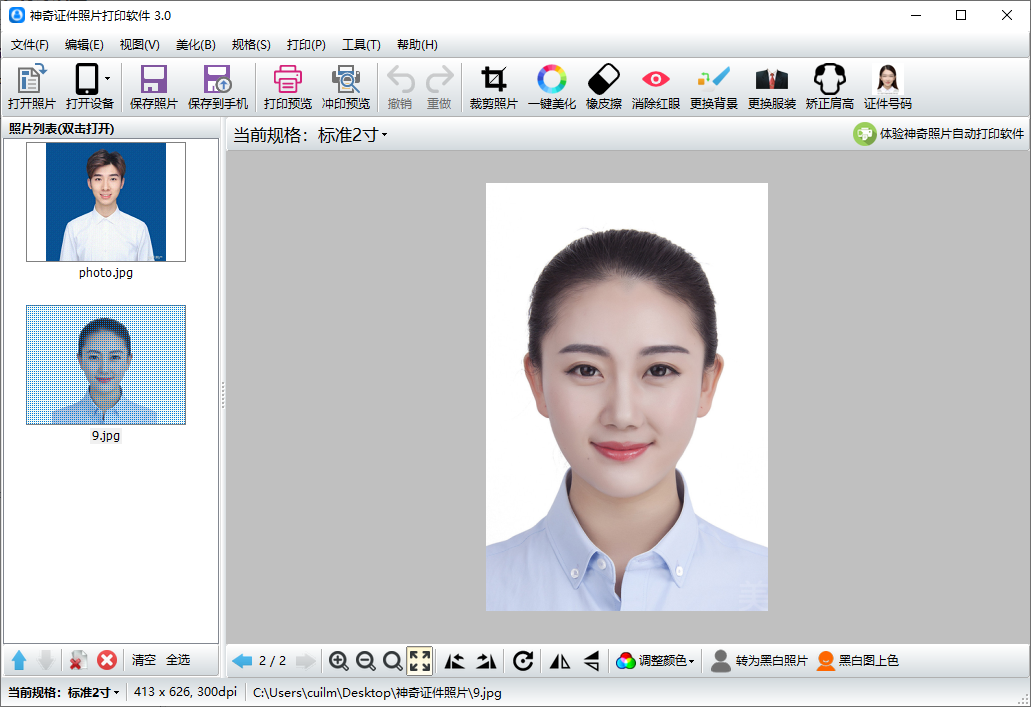1031x707 pixels.
Task: Click the 全选 select all button
Action: (178, 660)
